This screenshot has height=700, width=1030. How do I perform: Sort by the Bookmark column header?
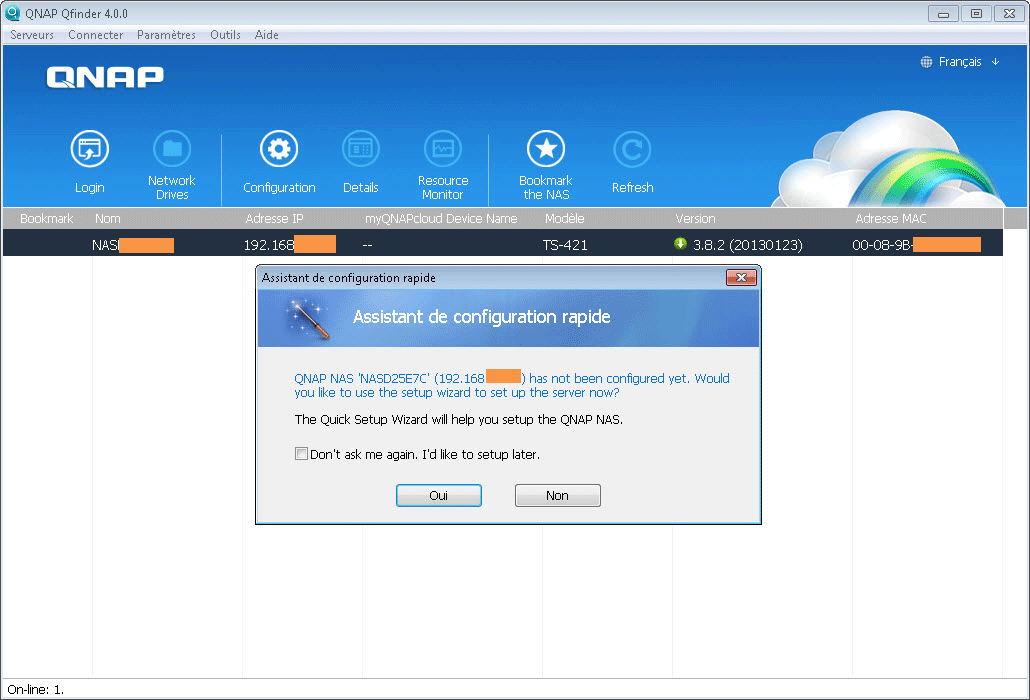pyautogui.click(x=47, y=219)
